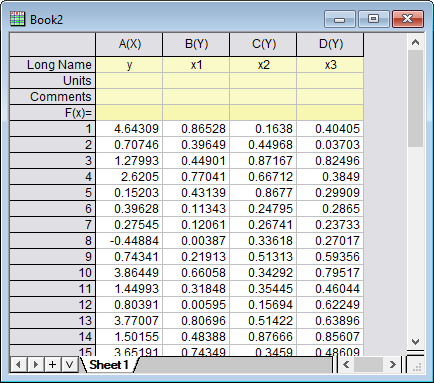This screenshot has height=383, width=434.
Task: Click cell with value 4.64309
Action: coord(129,129)
